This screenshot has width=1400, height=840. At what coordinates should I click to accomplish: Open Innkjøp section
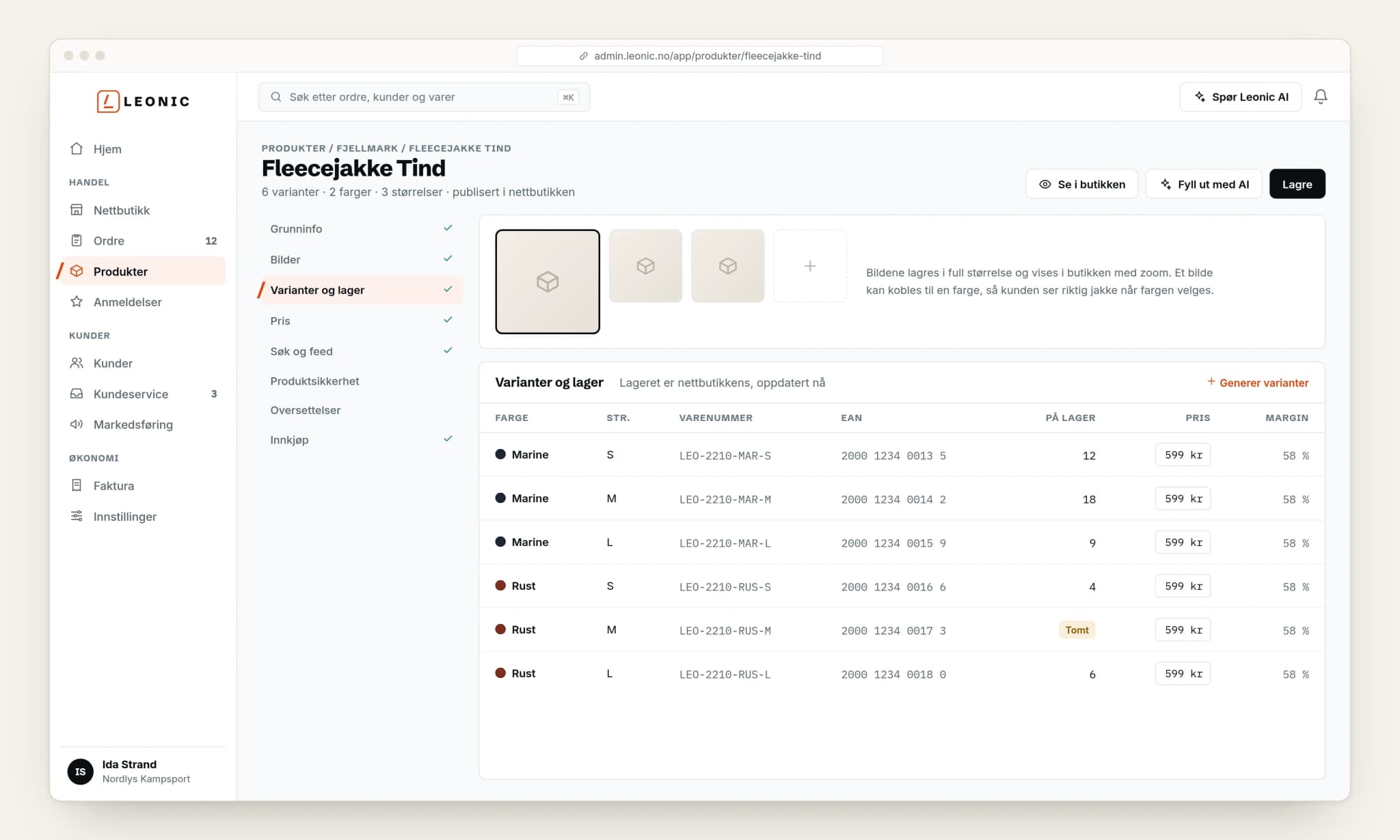(x=361, y=439)
